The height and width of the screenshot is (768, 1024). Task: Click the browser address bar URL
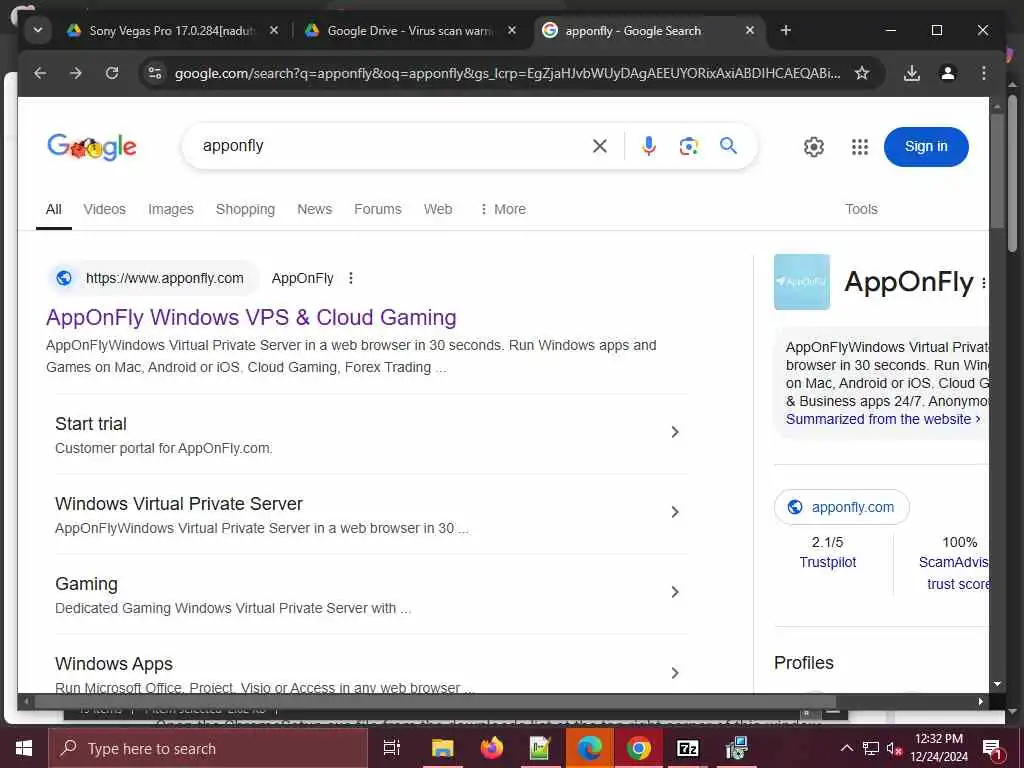pyautogui.click(x=507, y=73)
